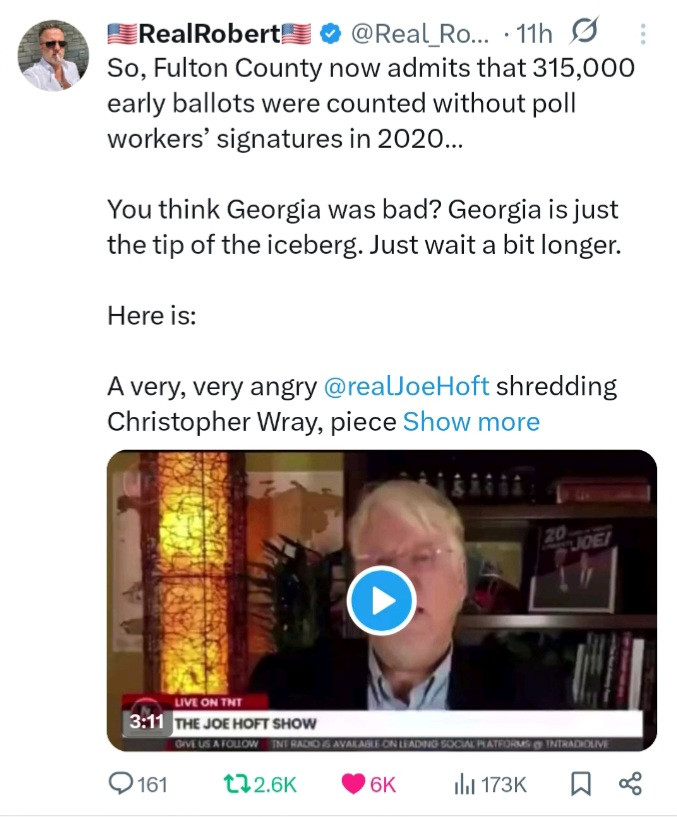Expand the post with Show more

471,422
